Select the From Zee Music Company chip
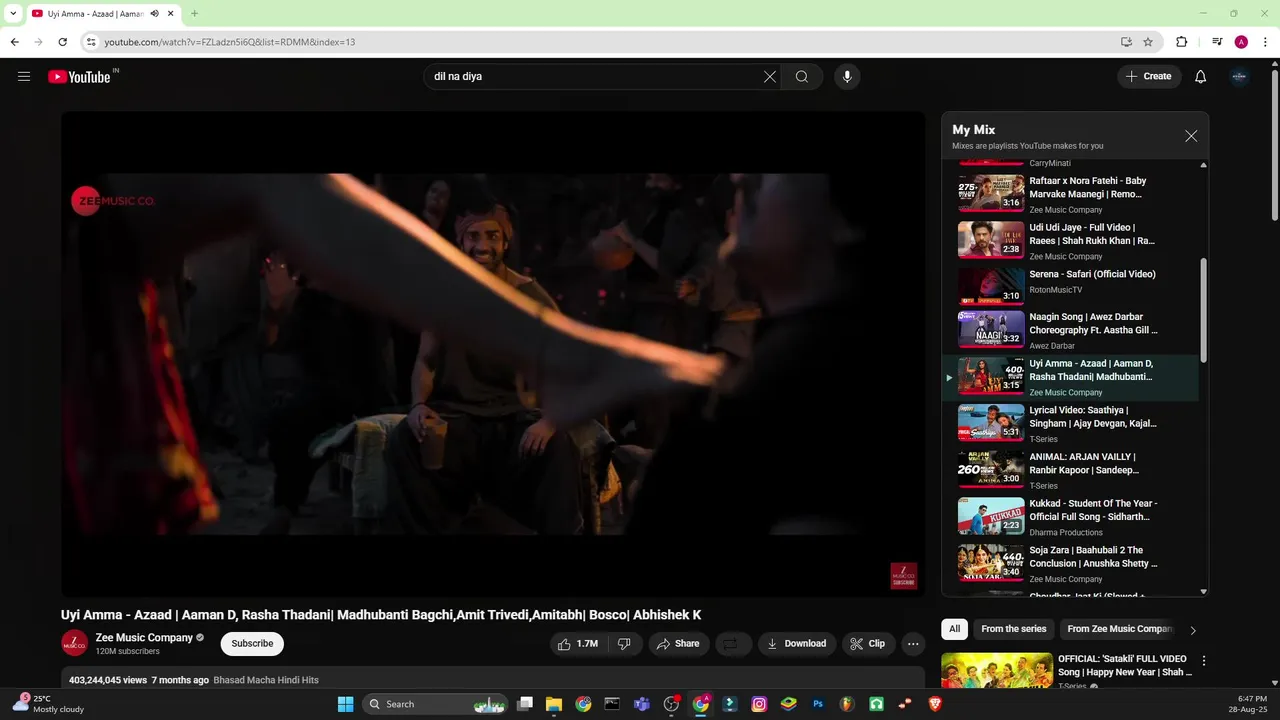The image size is (1280, 720). pyautogui.click(x=1119, y=629)
